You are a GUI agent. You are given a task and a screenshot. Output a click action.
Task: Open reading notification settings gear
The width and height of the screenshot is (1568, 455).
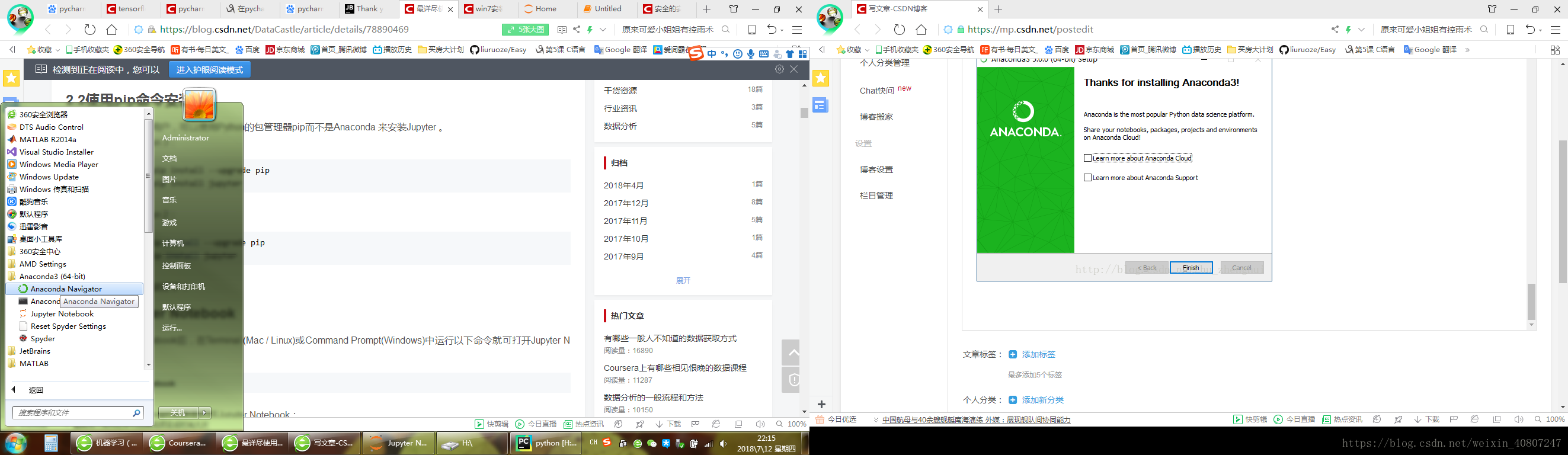[x=779, y=69]
